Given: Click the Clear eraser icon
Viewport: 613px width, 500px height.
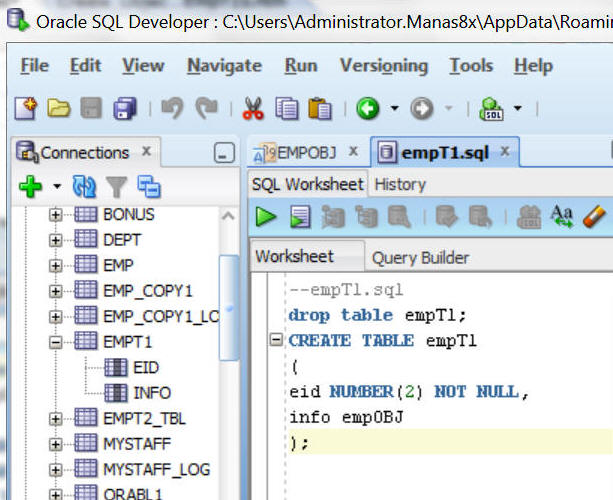Looking at the screenshot, I should click(x=594, y=217).
